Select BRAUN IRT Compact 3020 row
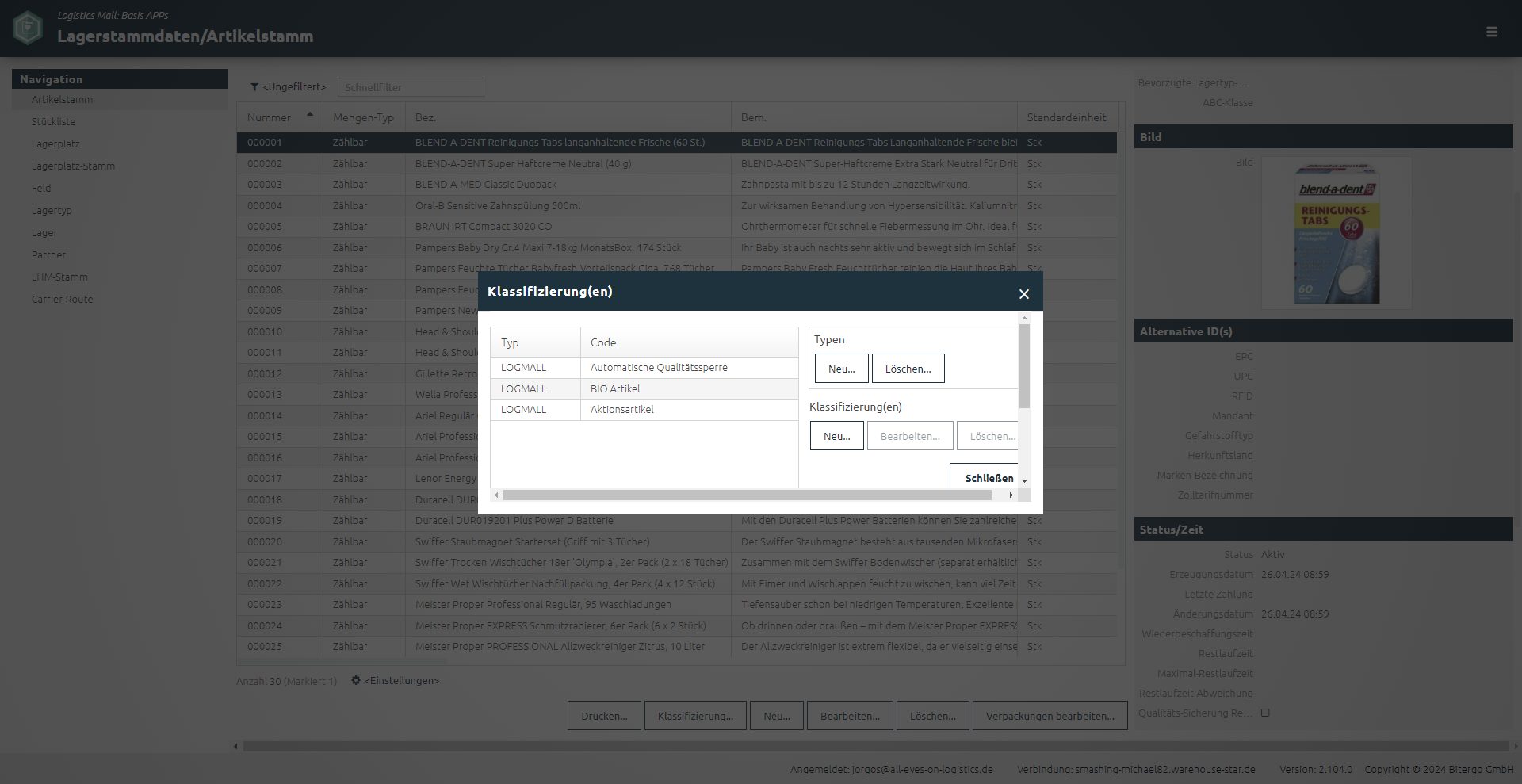The image size is (1522, 784). point(677,227)
